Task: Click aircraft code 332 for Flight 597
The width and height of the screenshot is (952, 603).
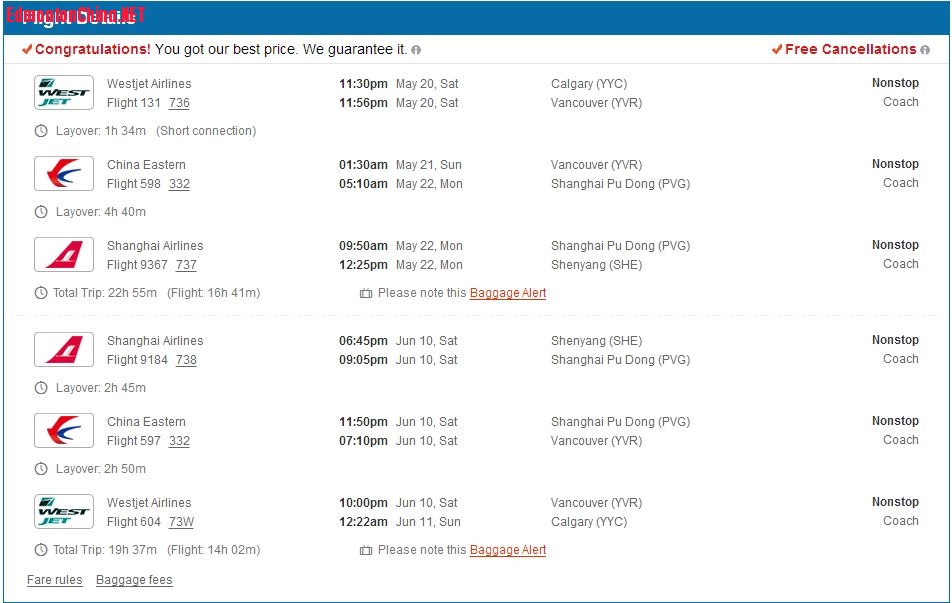Action: (x=179, y=441)
